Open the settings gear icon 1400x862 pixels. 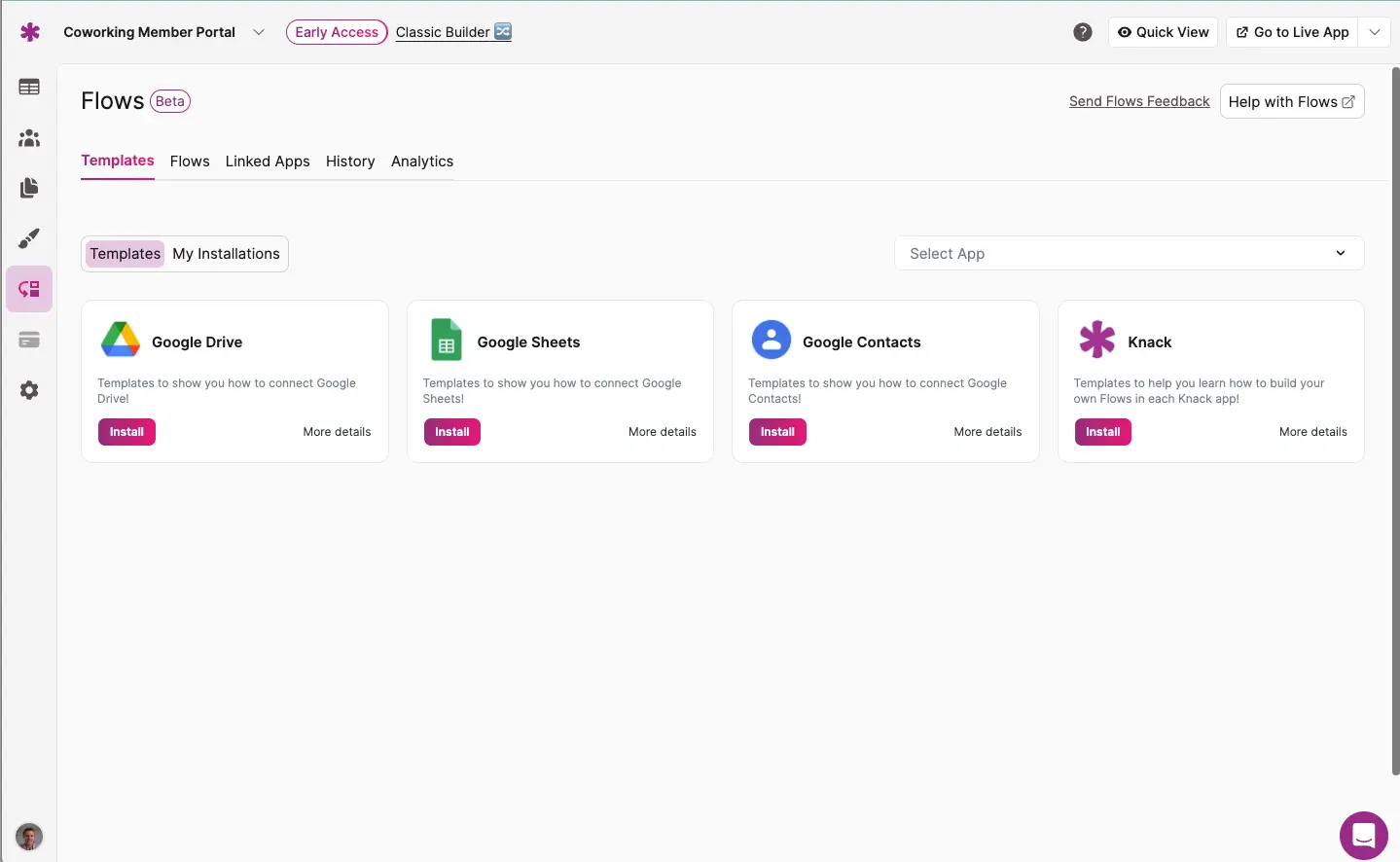(x=29, y=390)
